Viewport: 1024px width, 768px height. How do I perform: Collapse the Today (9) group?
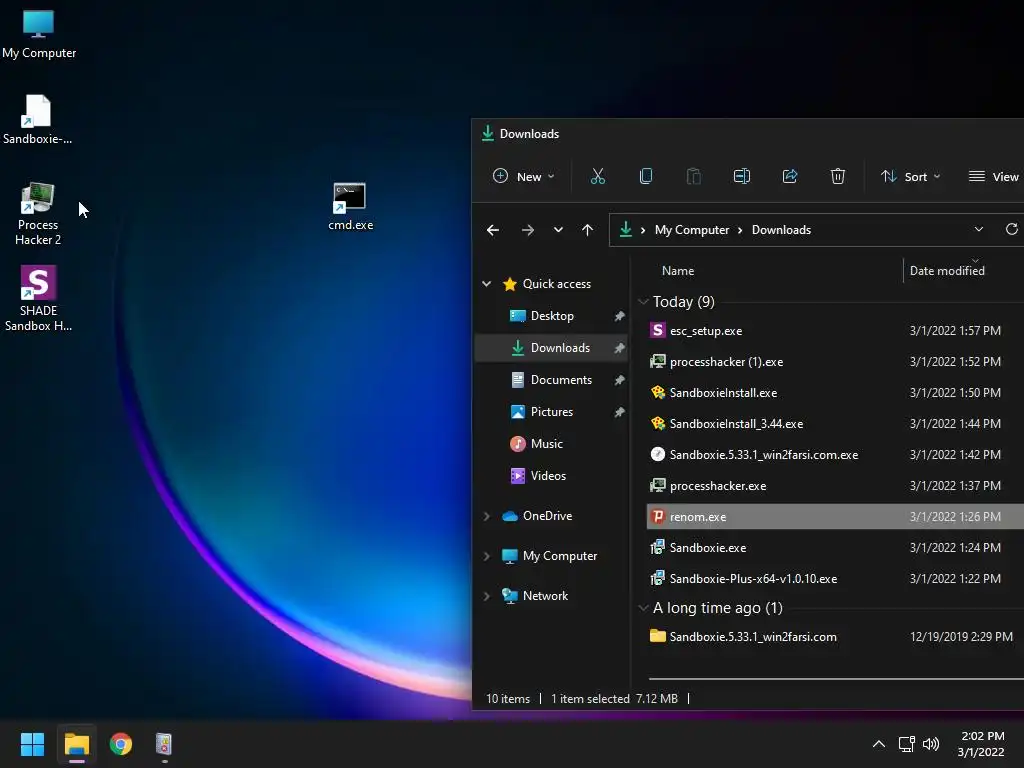click(x=643, y=302)
